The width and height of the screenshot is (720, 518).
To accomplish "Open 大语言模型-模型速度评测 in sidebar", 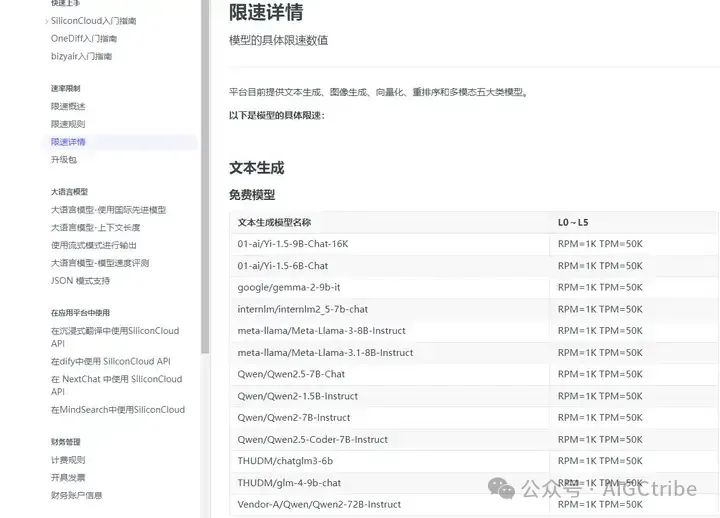I will pyautogui.click(x=100, y=263).
